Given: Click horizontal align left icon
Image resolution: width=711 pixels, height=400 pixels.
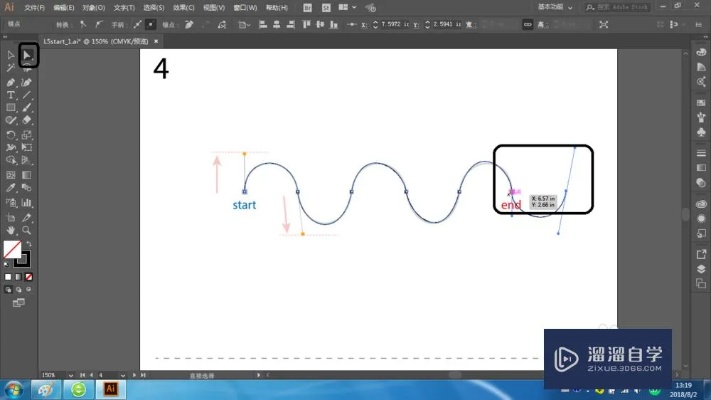Looking at the screenshot, I should (x=263, y=24).
